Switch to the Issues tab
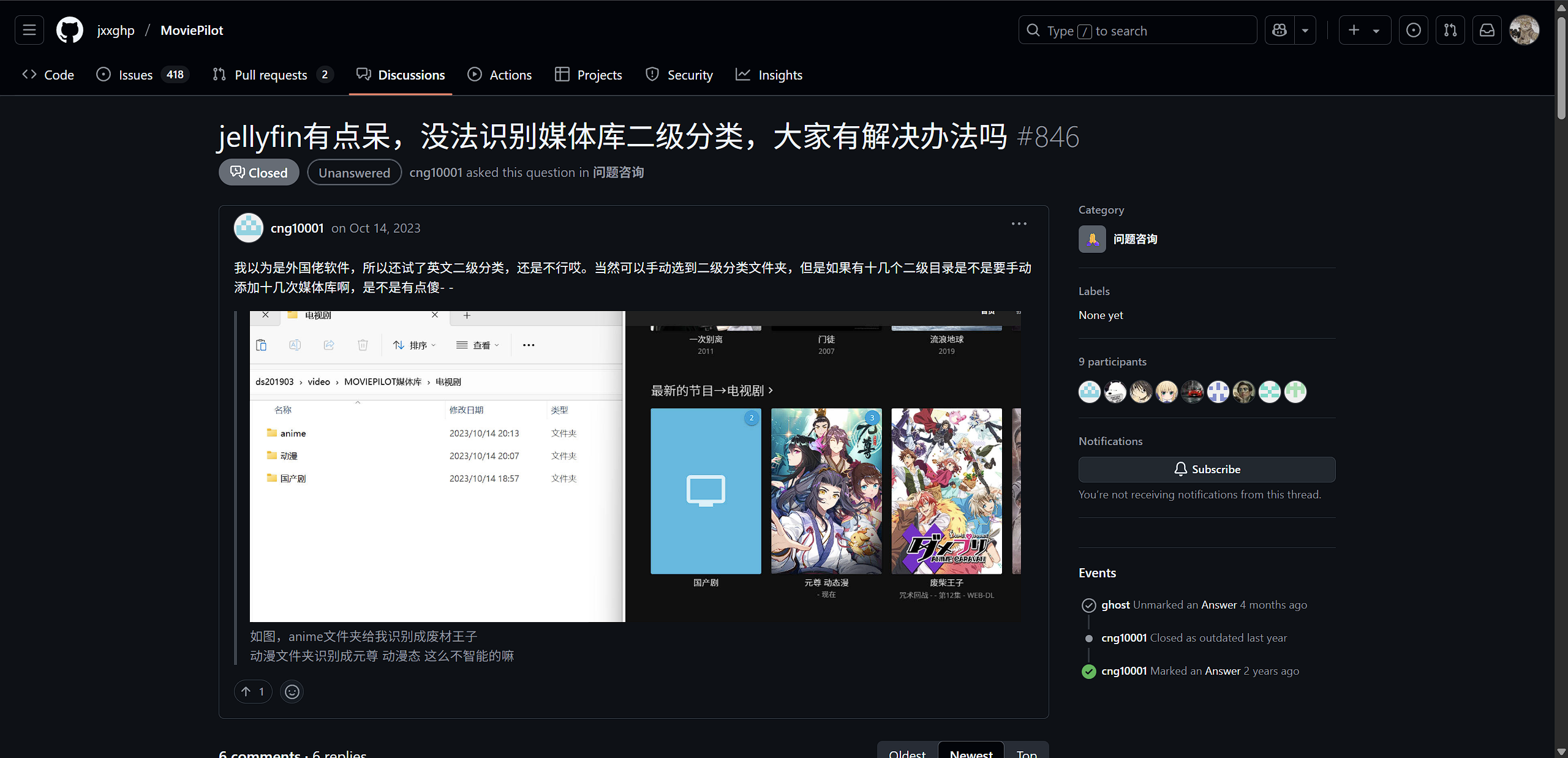 (x=142, y=75)
